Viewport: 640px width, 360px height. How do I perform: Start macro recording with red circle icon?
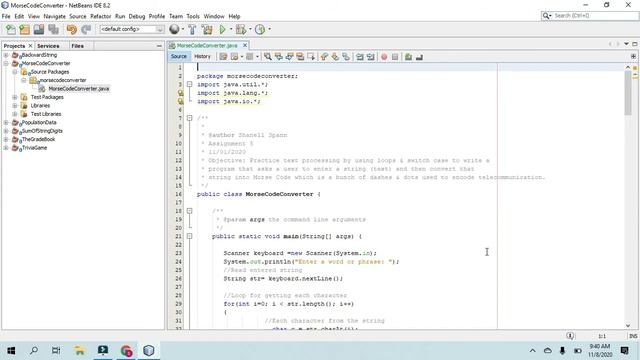(384, 57)
